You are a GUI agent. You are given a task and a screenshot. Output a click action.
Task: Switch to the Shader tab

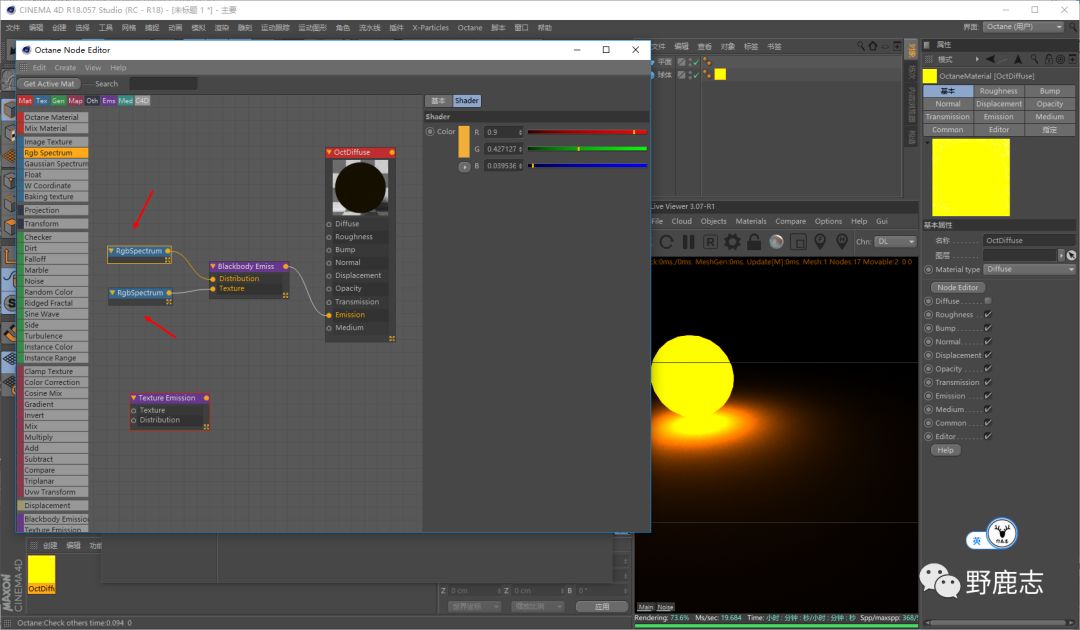pos(467,101)
